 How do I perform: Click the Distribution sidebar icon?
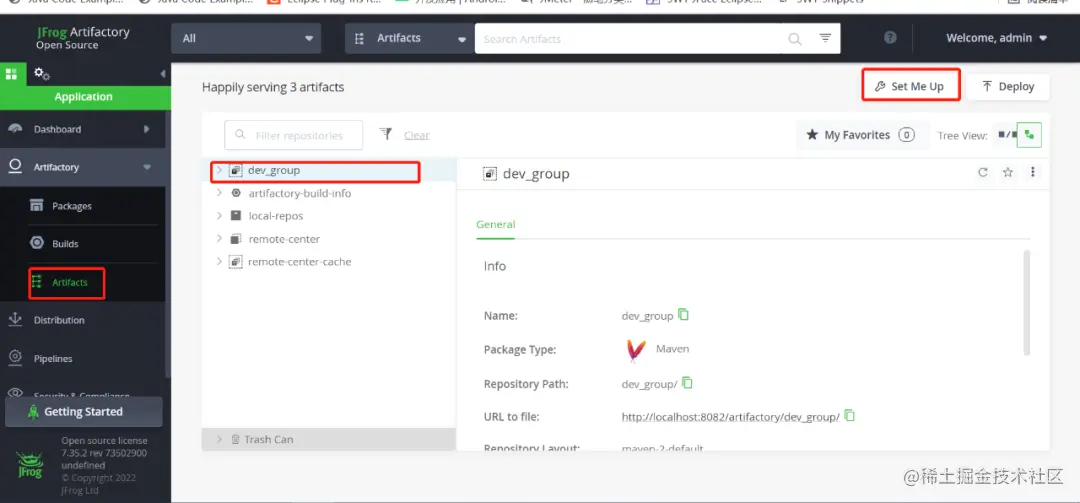14,320
